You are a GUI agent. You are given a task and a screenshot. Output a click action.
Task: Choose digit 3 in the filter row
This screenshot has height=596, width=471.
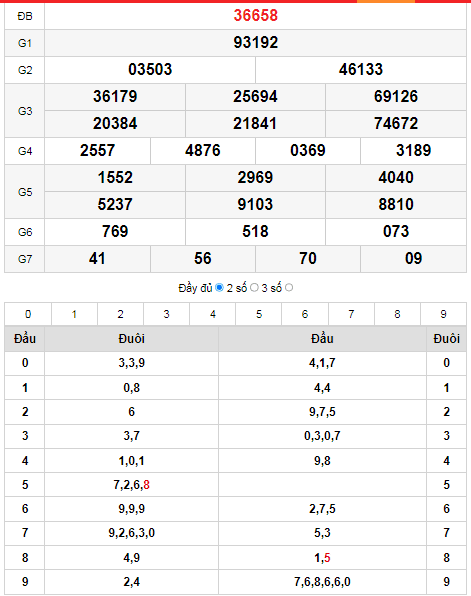(x=167, y=314)
